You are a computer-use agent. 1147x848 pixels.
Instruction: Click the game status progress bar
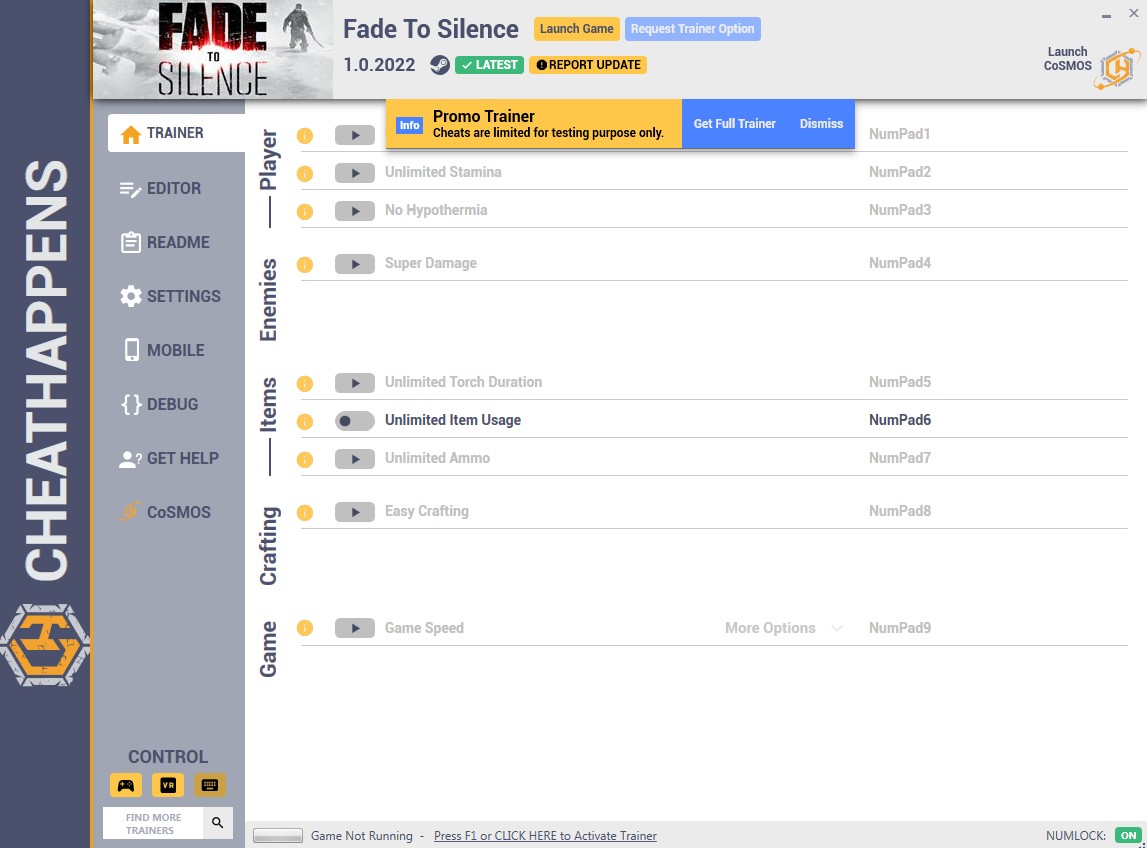click(278, 836)
